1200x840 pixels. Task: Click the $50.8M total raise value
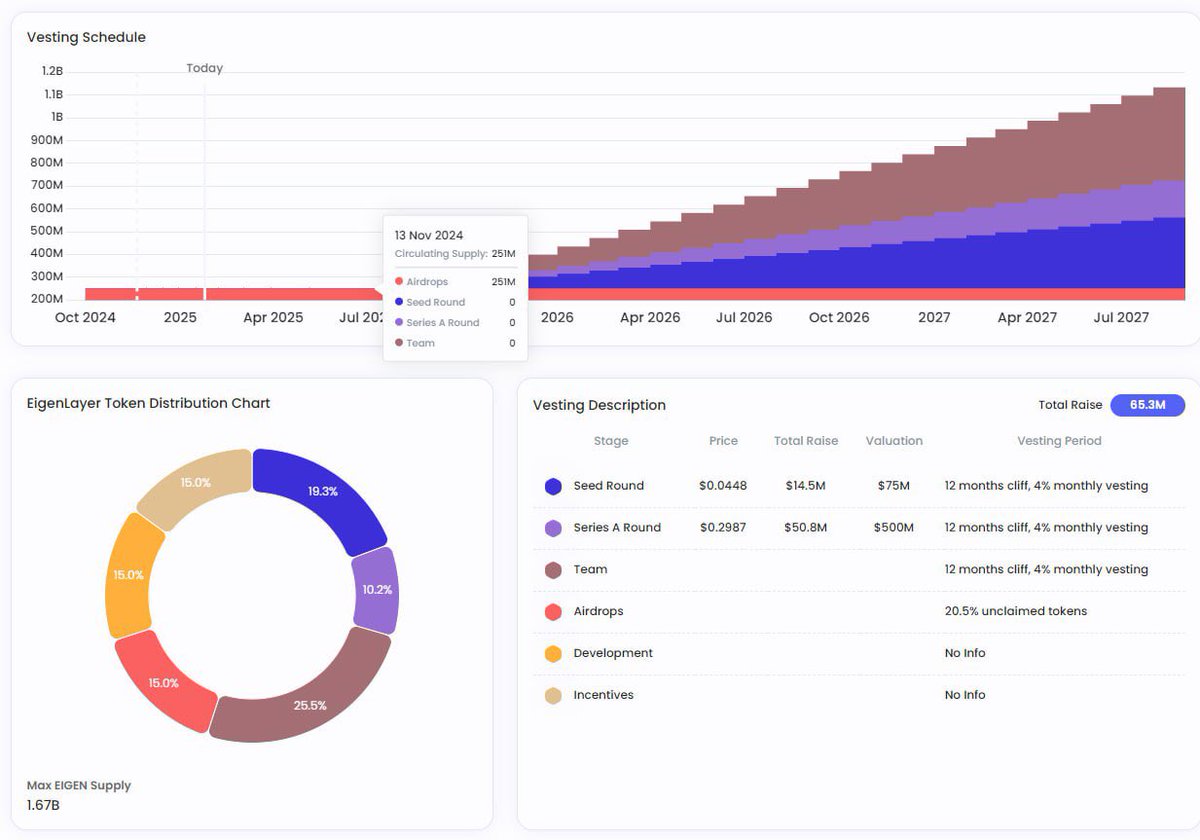[806, 528]
